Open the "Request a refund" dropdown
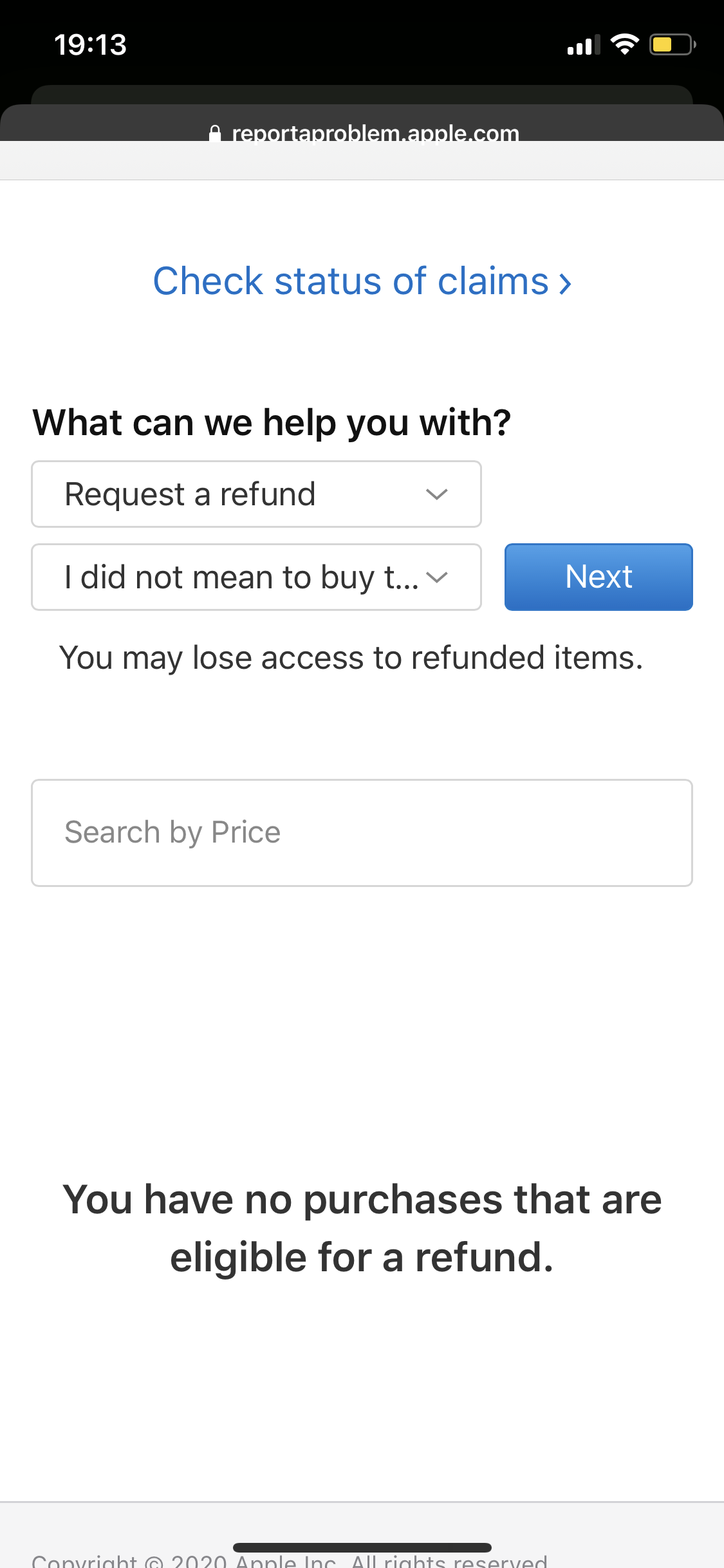This screenshot has width=724, height=1568. [x=256, y=494]
